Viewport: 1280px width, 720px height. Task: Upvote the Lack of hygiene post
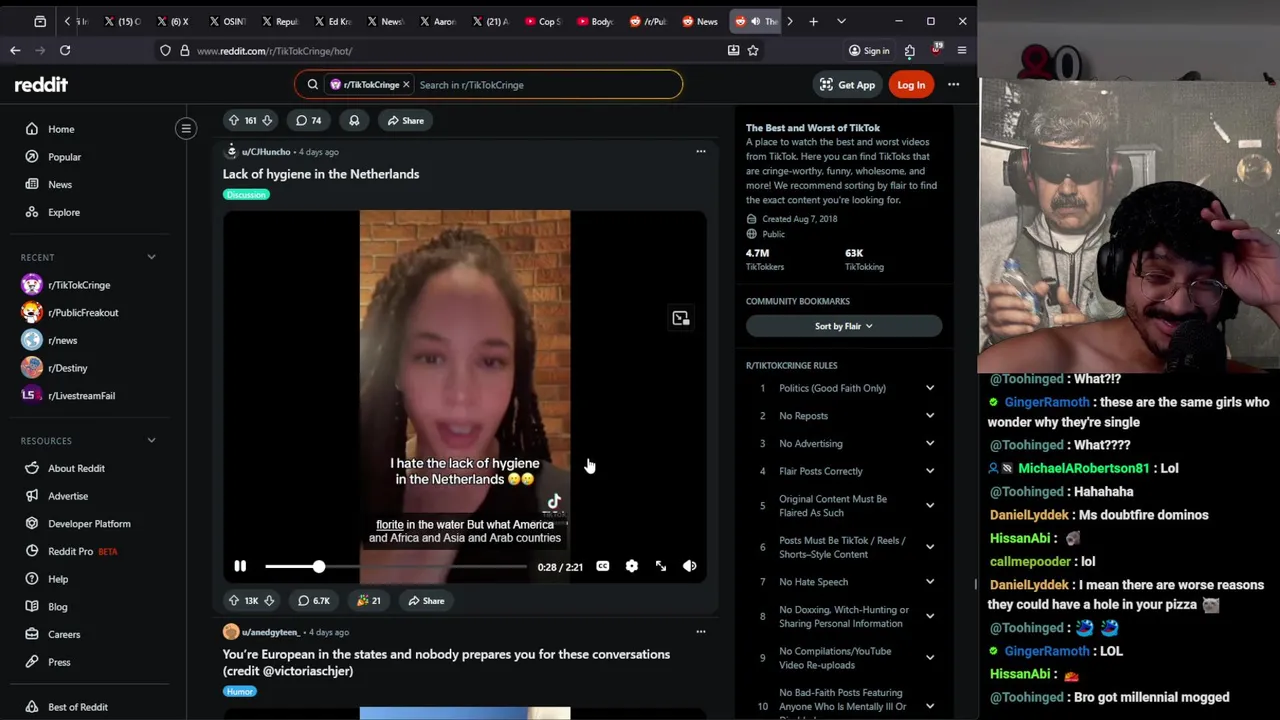coord(234,601)
